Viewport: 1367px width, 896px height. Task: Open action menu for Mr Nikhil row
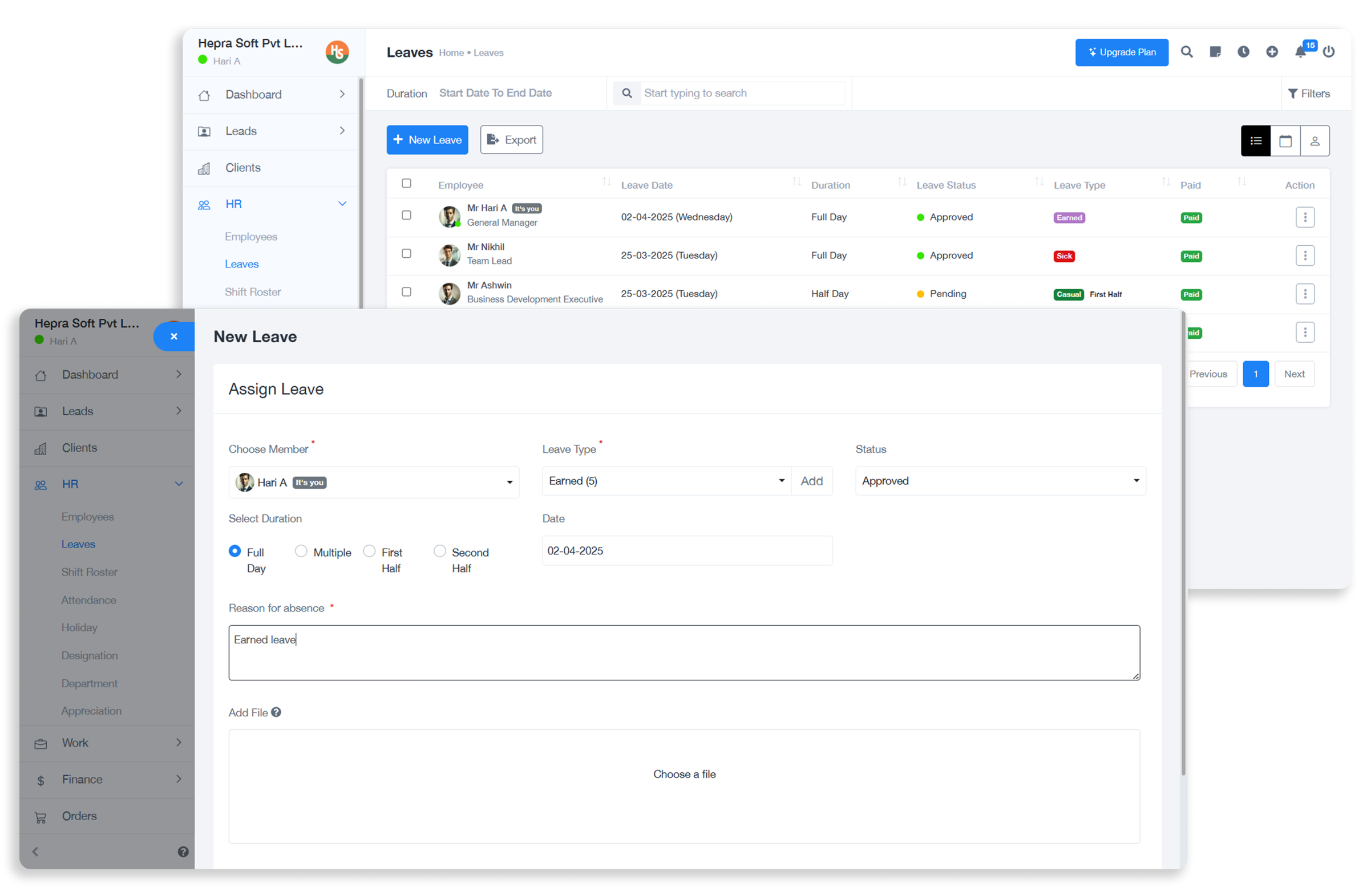pyautogui.click(x=1305, y=256)
